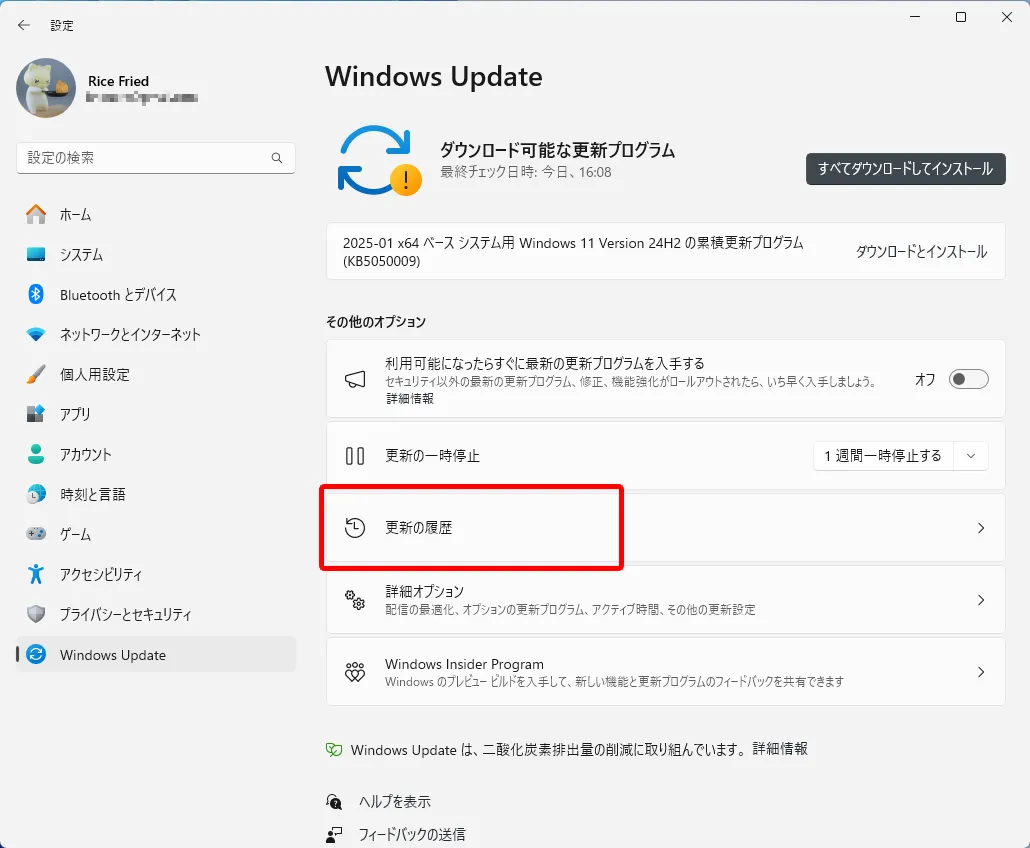Click 最終チェック日時: 今日、16:08 text
Viewport: 1030px width, 848px height.
[526, 172]
